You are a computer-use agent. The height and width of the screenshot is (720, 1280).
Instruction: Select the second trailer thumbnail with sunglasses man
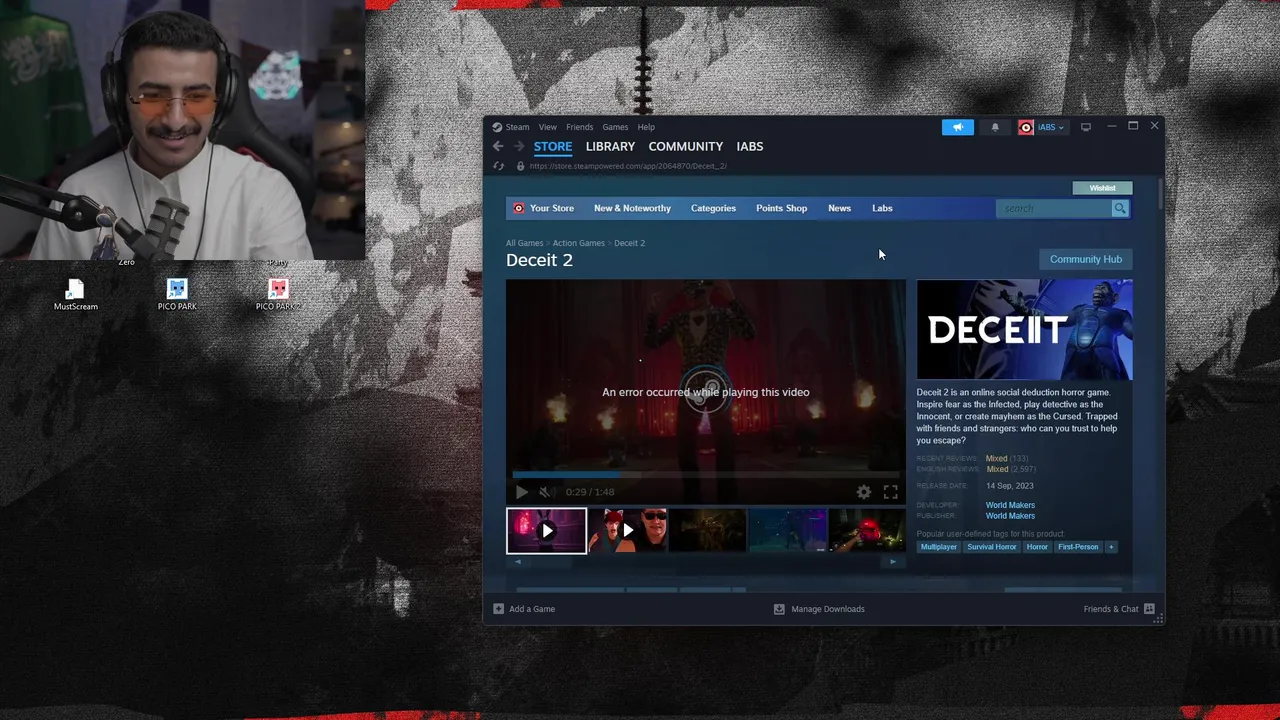tap(627, 531)
